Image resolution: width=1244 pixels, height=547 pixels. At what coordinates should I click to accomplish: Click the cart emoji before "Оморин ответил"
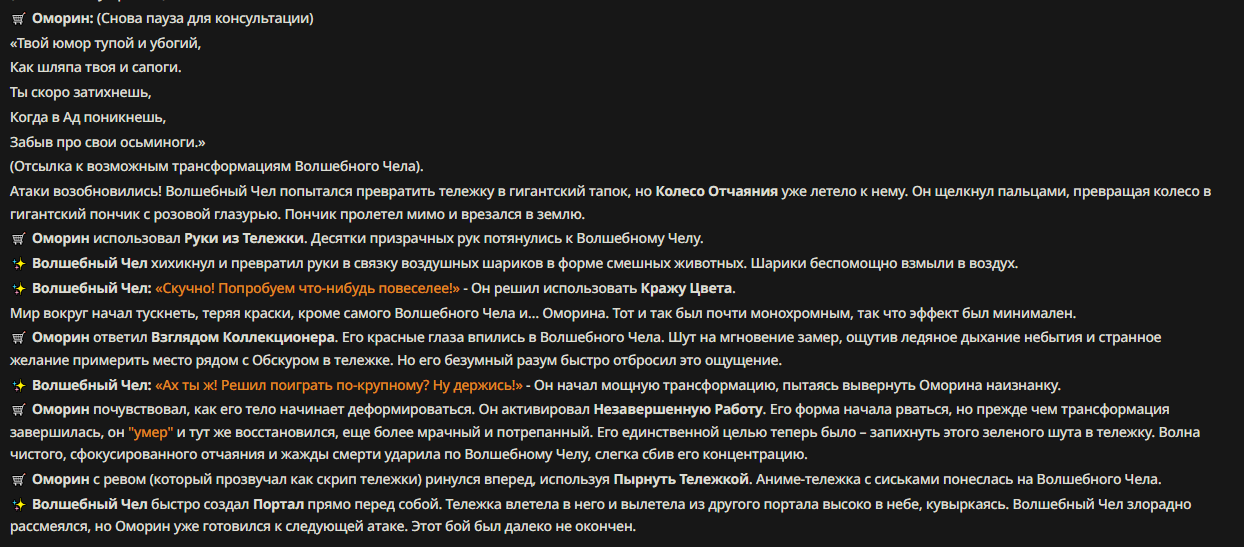coord(18,337)
